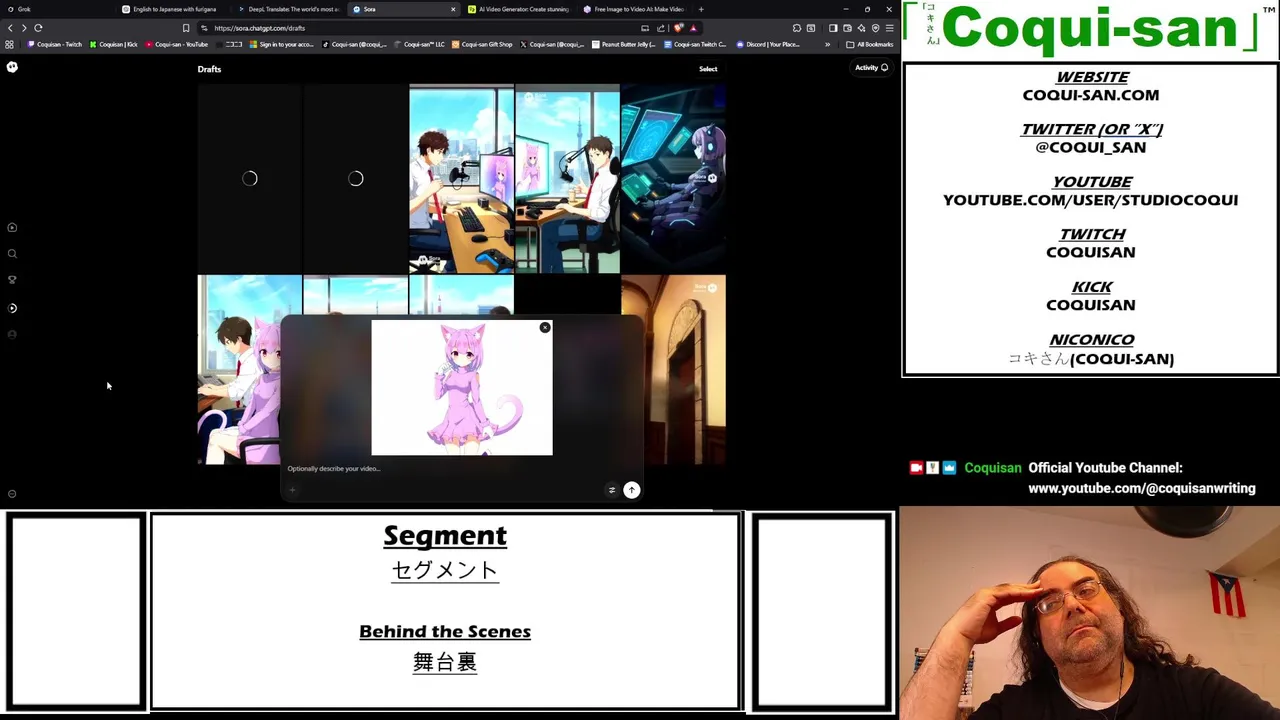Viewport: 1280px width, 720px height.
Task: Open the browser extensions puzzle icon
Action: pos(797,28)
